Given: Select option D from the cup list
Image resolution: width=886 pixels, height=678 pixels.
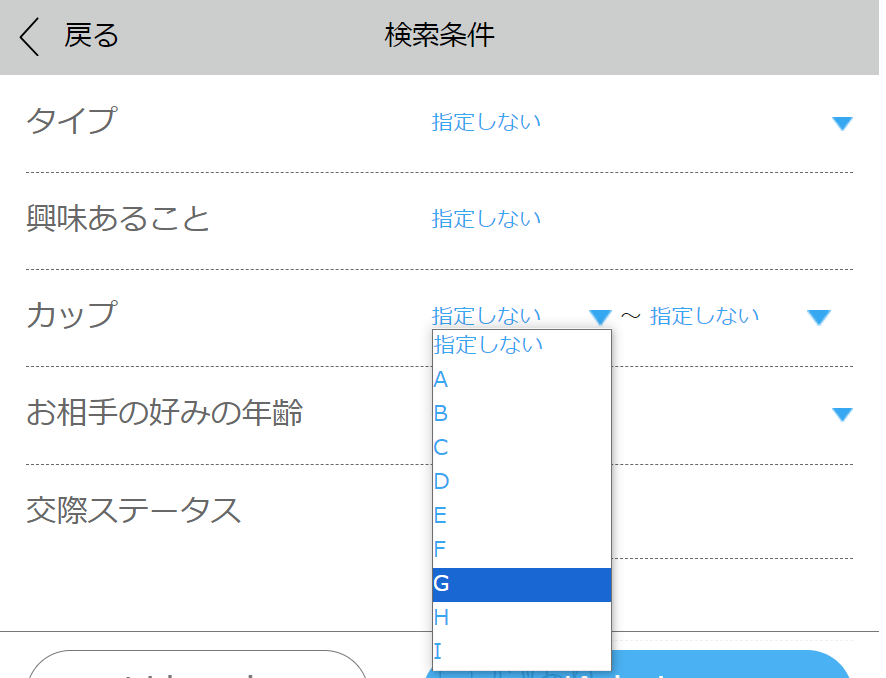Looking at the screenshot, I should point(441,482).
